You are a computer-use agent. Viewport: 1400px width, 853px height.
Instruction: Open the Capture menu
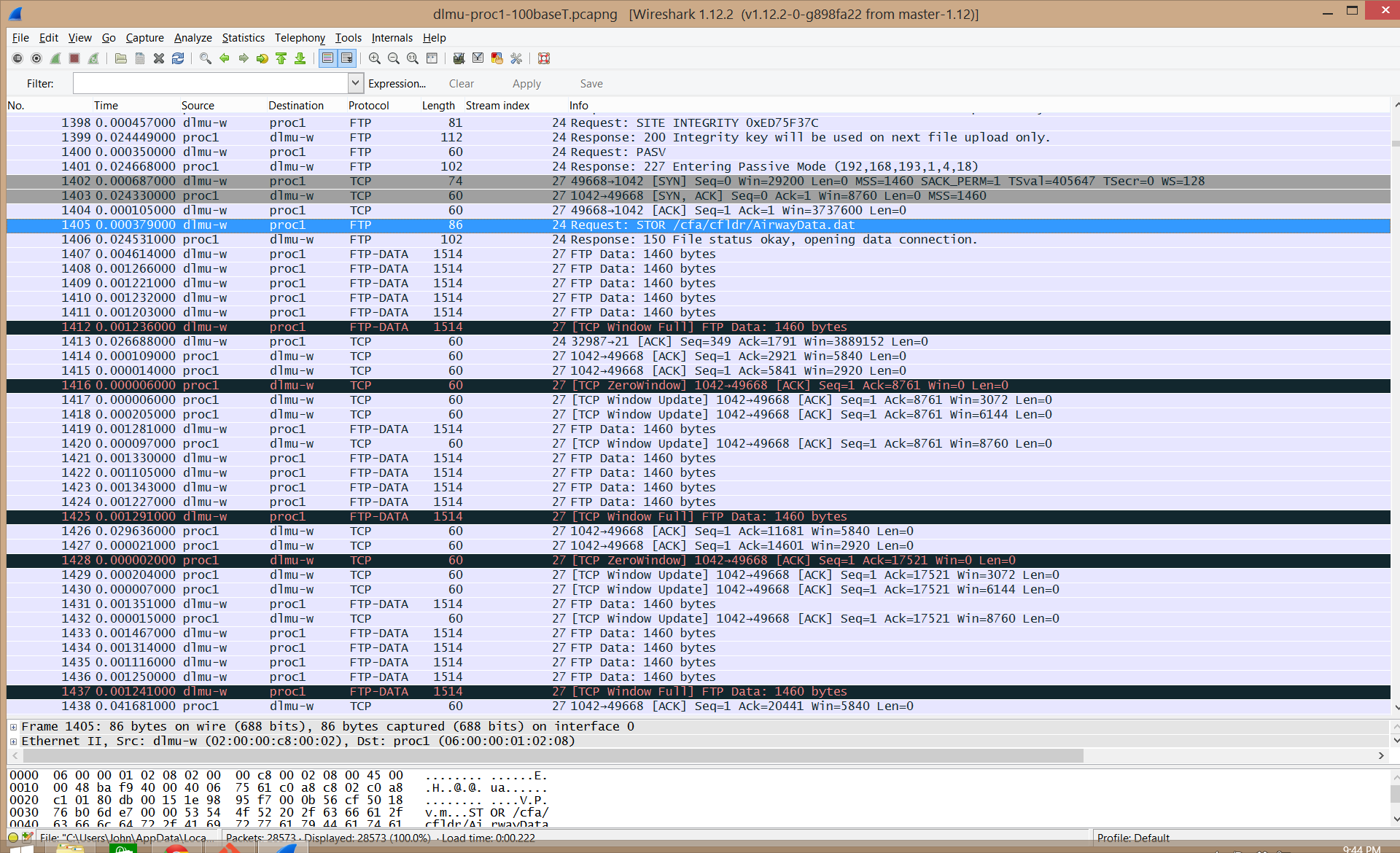(145, 38)
